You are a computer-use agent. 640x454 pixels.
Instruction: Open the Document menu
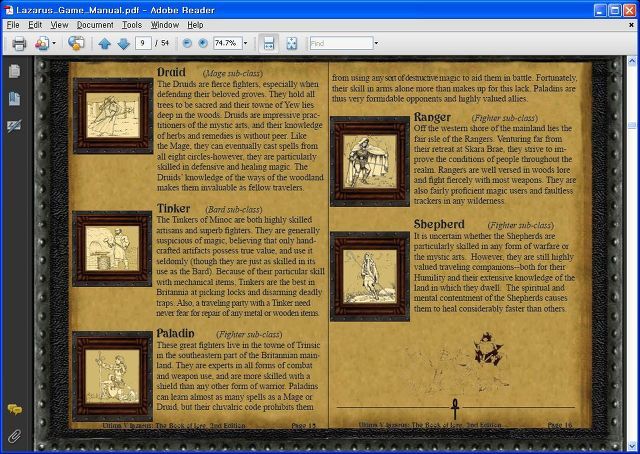pos(95,25)
